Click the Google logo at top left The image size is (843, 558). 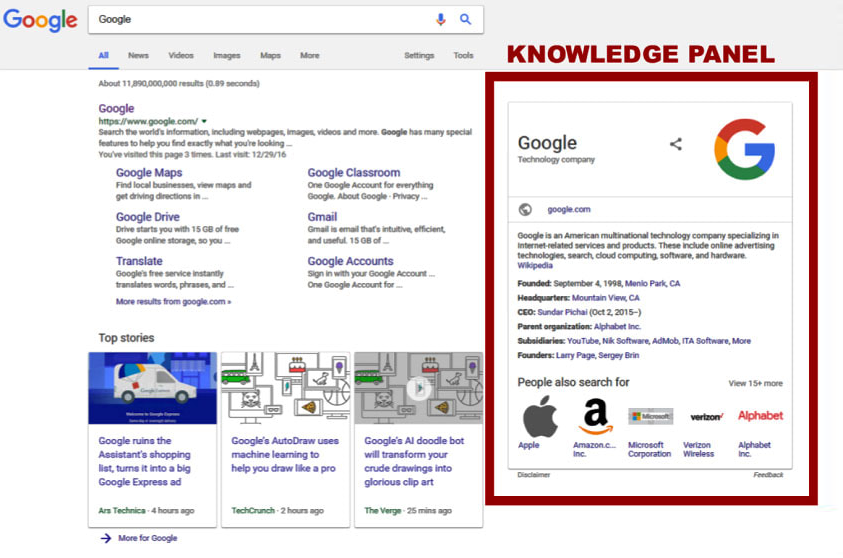click(40, 20)
